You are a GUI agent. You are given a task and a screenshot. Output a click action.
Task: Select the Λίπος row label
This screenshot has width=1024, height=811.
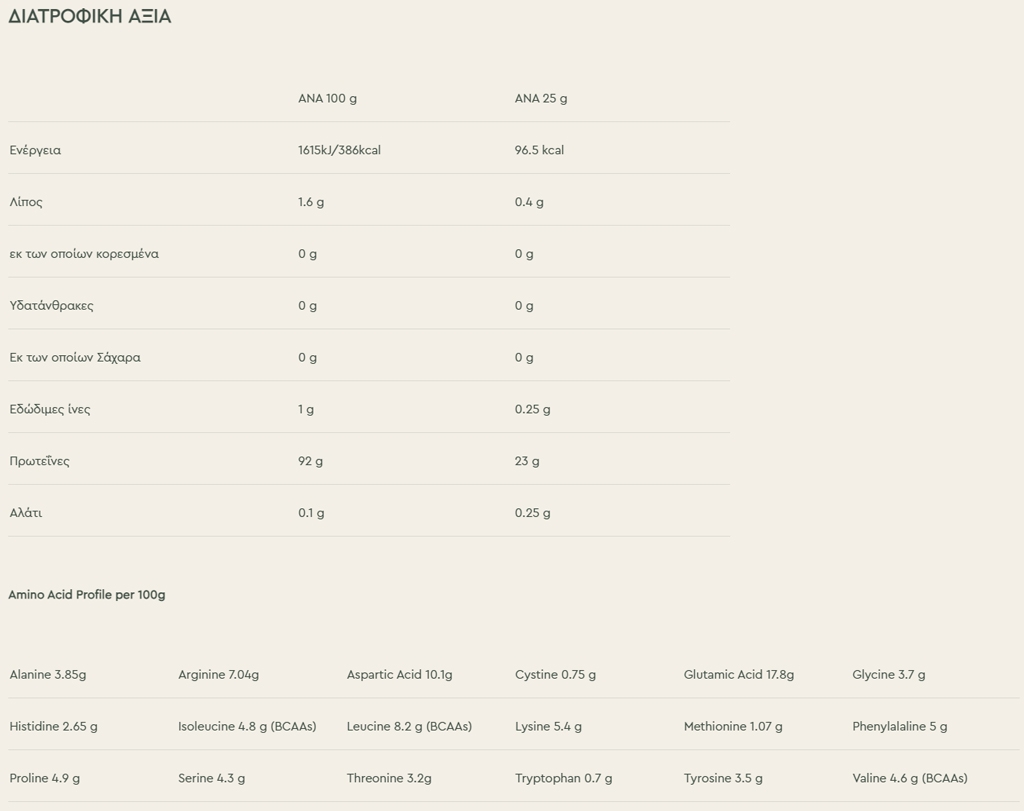(26, 202)
